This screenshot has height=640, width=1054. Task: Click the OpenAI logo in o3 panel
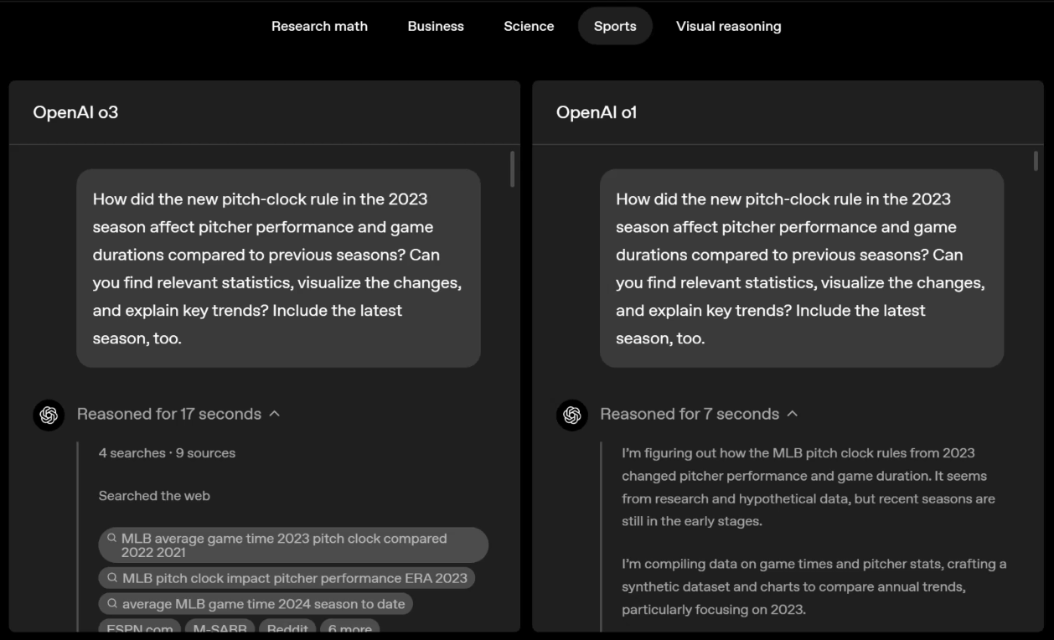49,414
